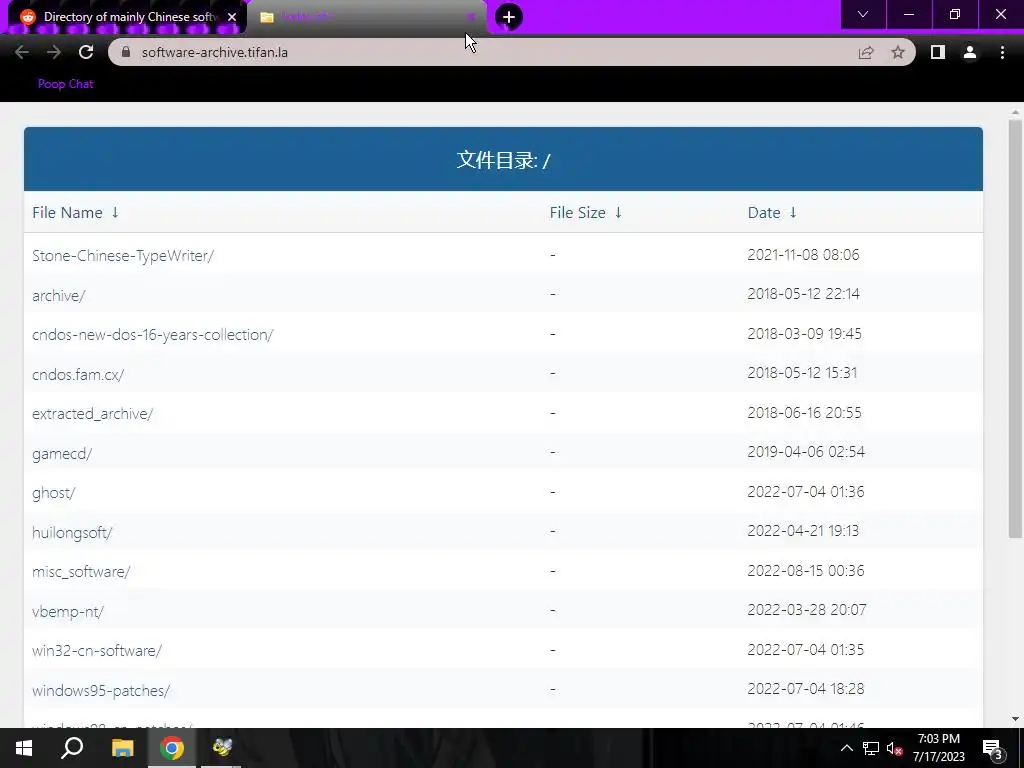Viewport: 1024px width, 768px height.
Task: Open the Poop Chat bookmark
Action: [x=65, y=84]
